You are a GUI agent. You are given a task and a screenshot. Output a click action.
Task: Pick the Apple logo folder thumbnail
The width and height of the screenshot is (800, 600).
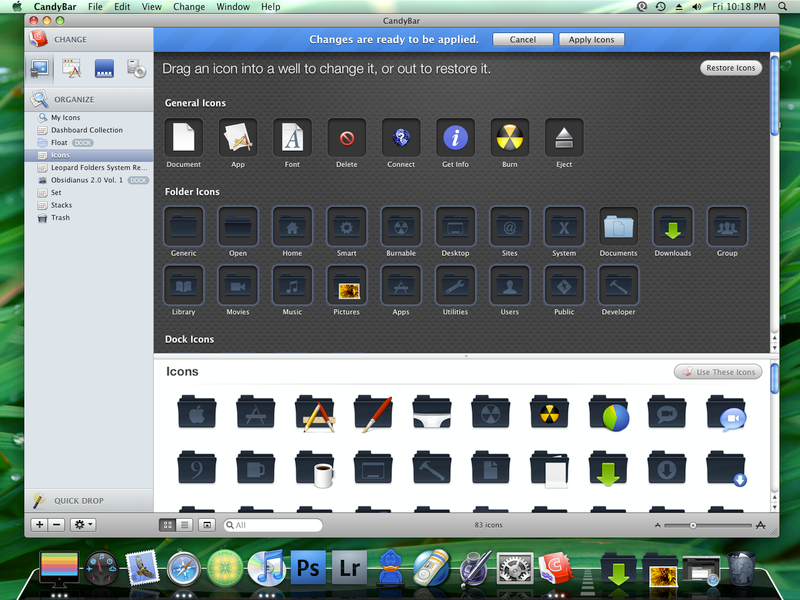[x=197, y=412]
